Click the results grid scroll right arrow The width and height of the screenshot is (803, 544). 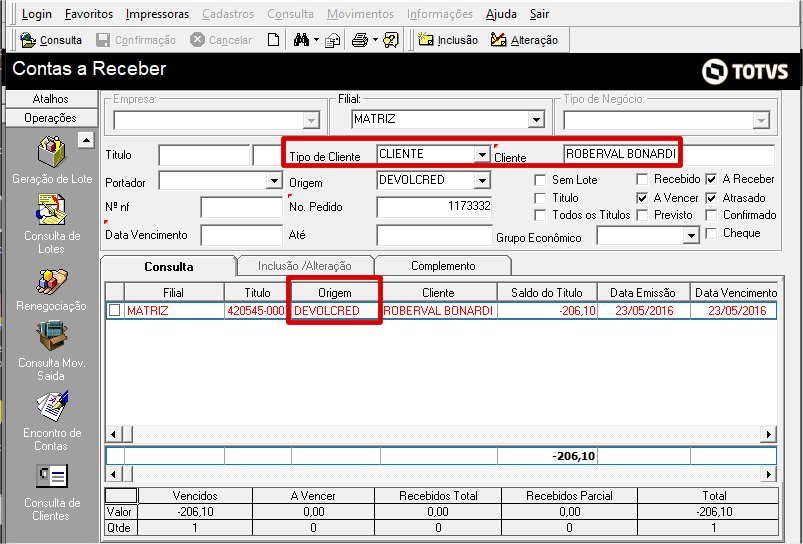(768, 434)
